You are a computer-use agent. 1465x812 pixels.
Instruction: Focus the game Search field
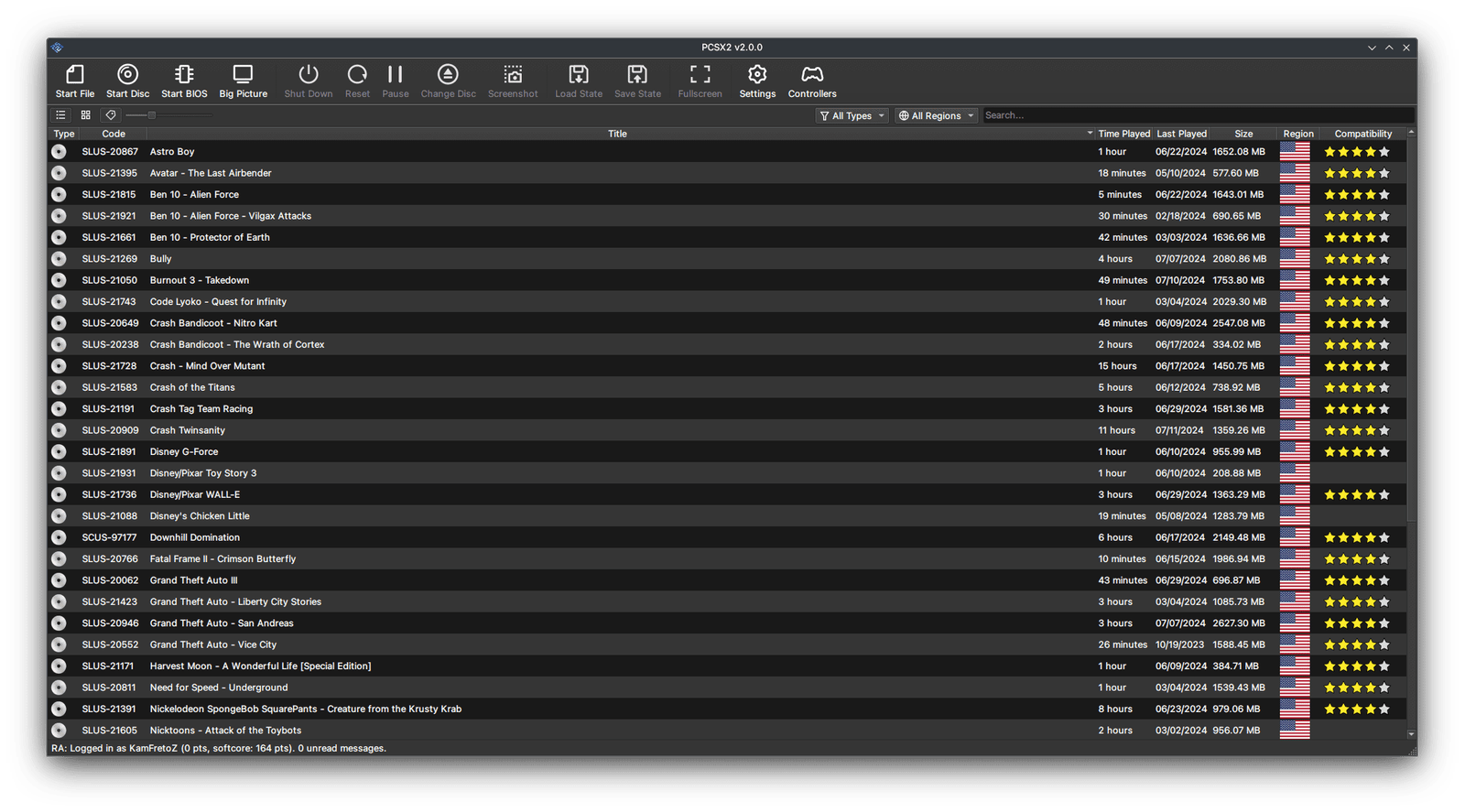(x=1196, y=115)
